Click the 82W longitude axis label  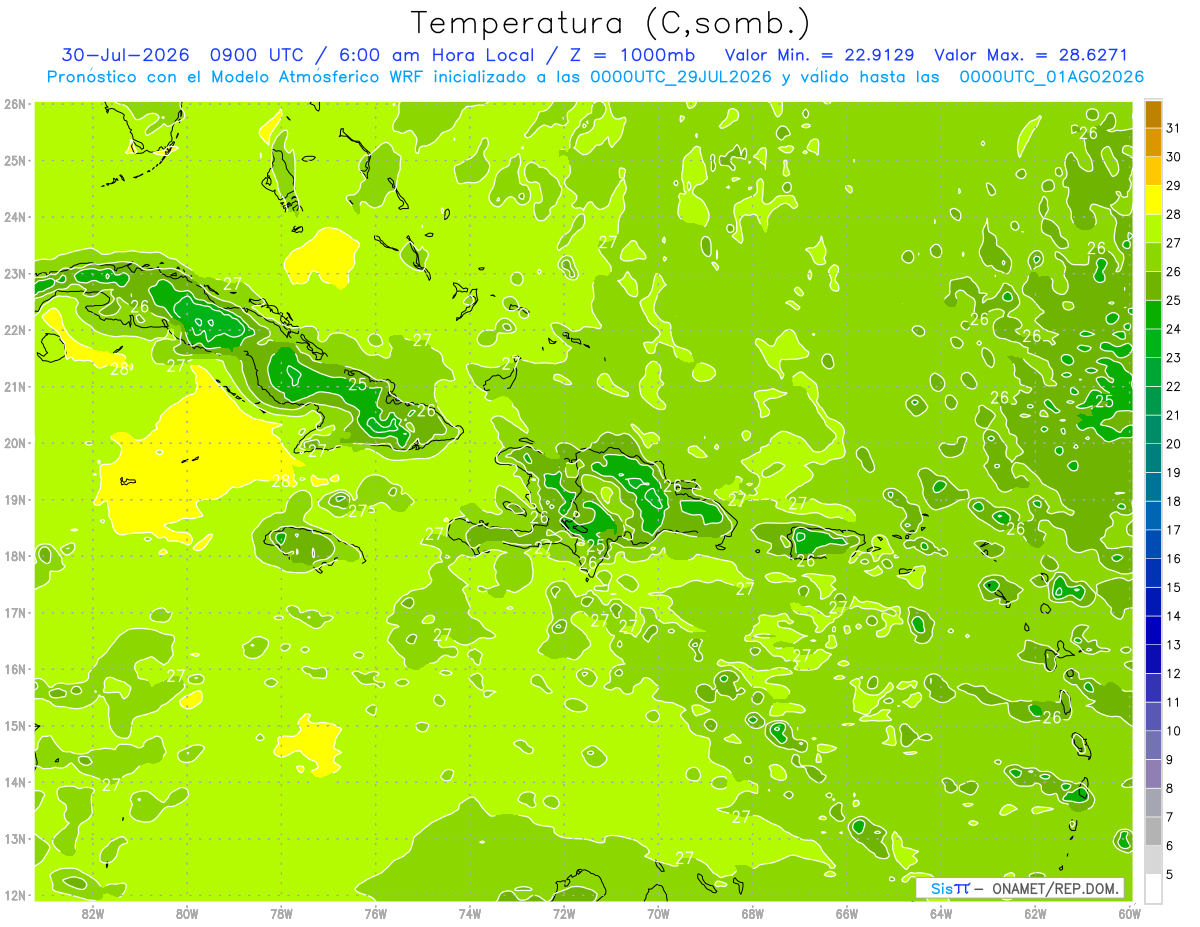click(93, 914)
